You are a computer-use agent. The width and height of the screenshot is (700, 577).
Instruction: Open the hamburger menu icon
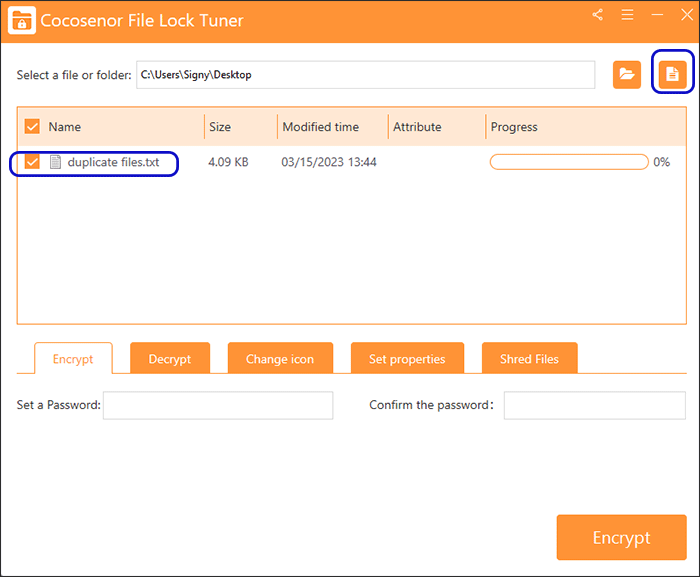[x=627, y=15]
